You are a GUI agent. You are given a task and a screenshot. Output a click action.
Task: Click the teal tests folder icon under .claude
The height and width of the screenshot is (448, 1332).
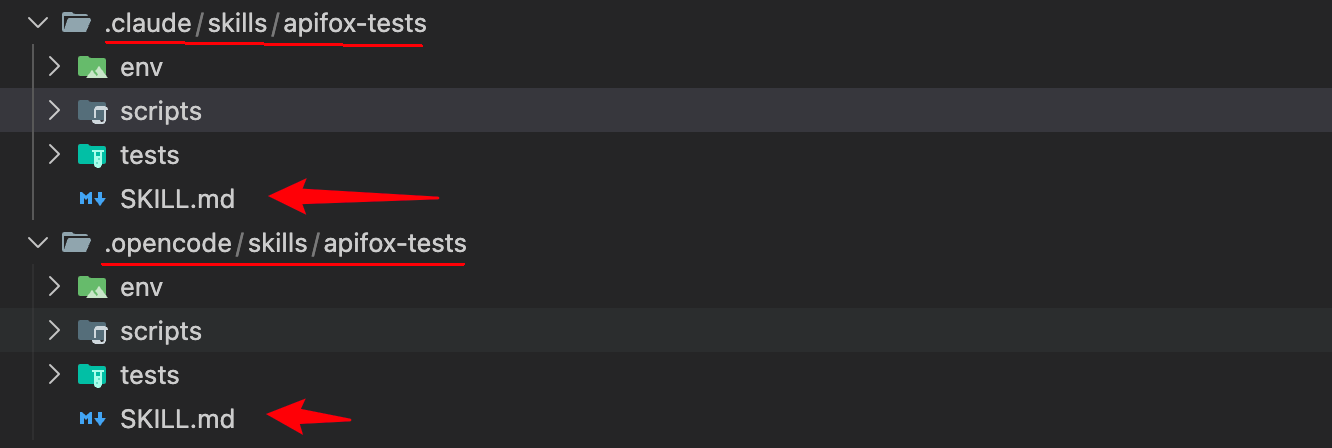[92, 155]
